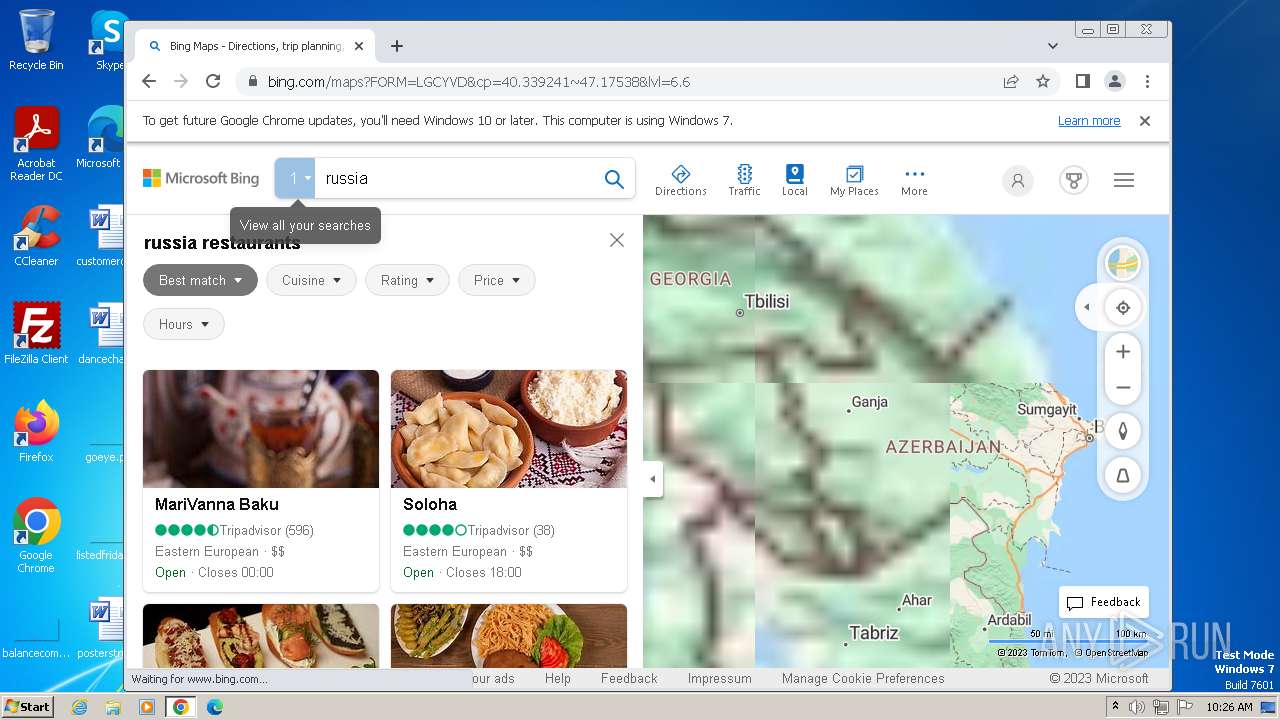Viewport: 1280px width, 720px height.
Task: Open the Price filter dropdown
Action: pyautogui.click(x=497, y=280)
